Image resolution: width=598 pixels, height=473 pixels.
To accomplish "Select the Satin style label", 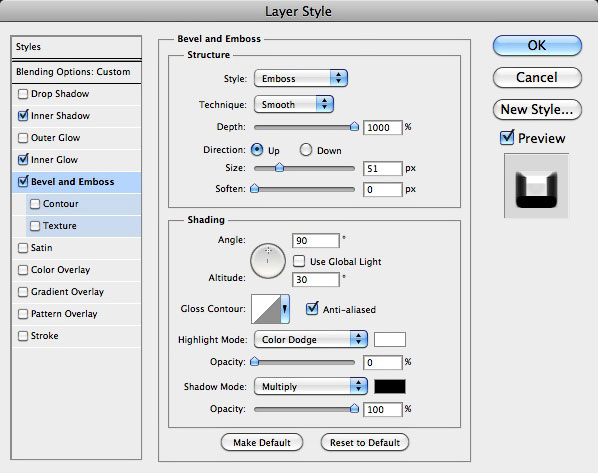I will tap(41, 248).
